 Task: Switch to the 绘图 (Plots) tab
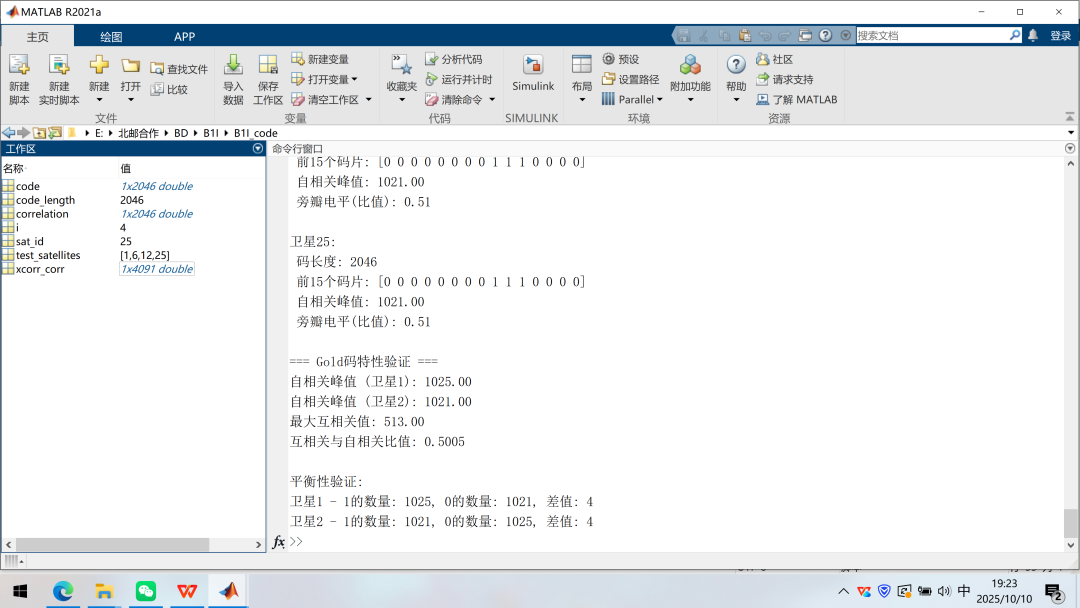pyautogui.click(x=111, y=36)
